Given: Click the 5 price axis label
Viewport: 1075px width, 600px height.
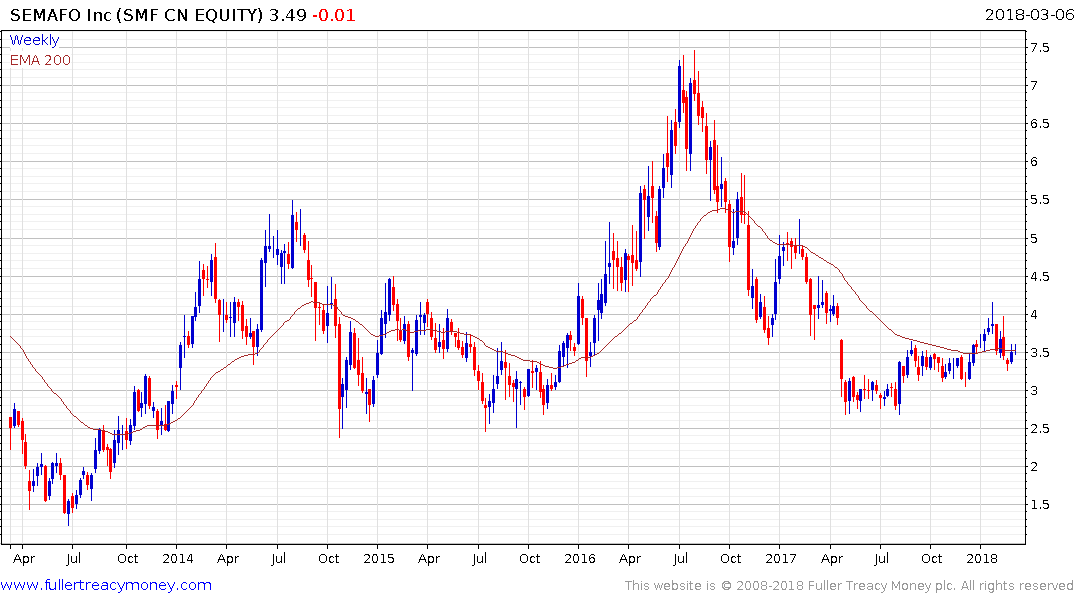Looking at the screenshot, I should tap(1035, 239).
